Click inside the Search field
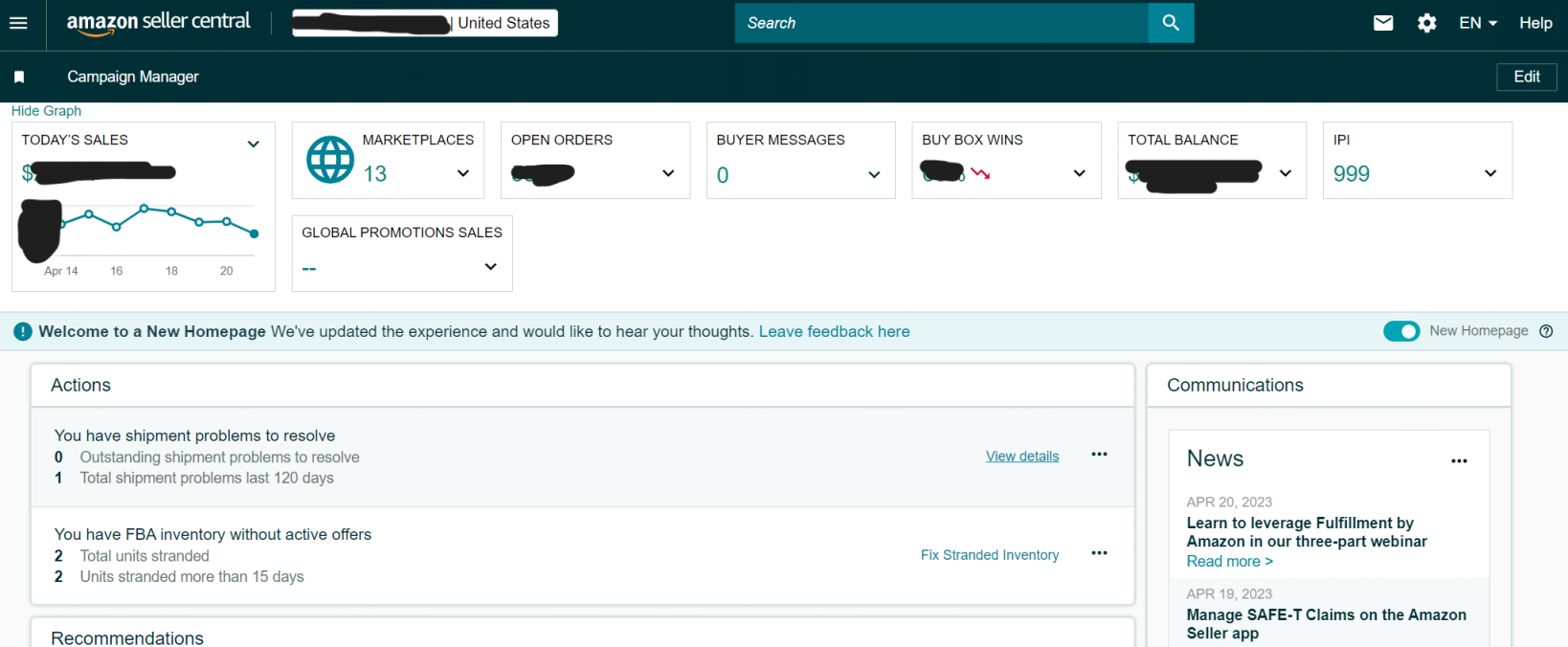This screenshot has width=1568, height=647. (942, 23)
